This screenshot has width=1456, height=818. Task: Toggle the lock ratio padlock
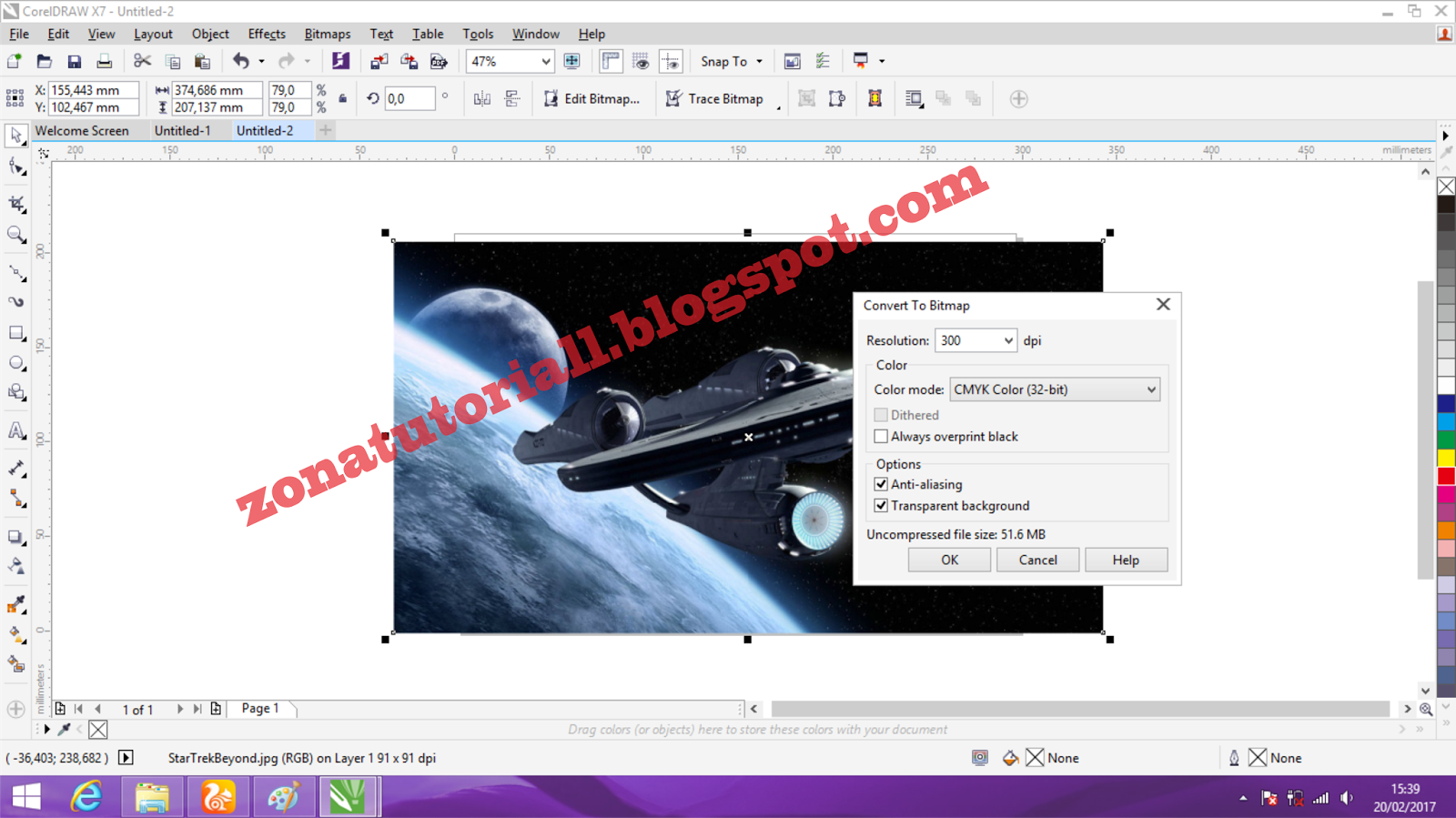tap(343, 98)
